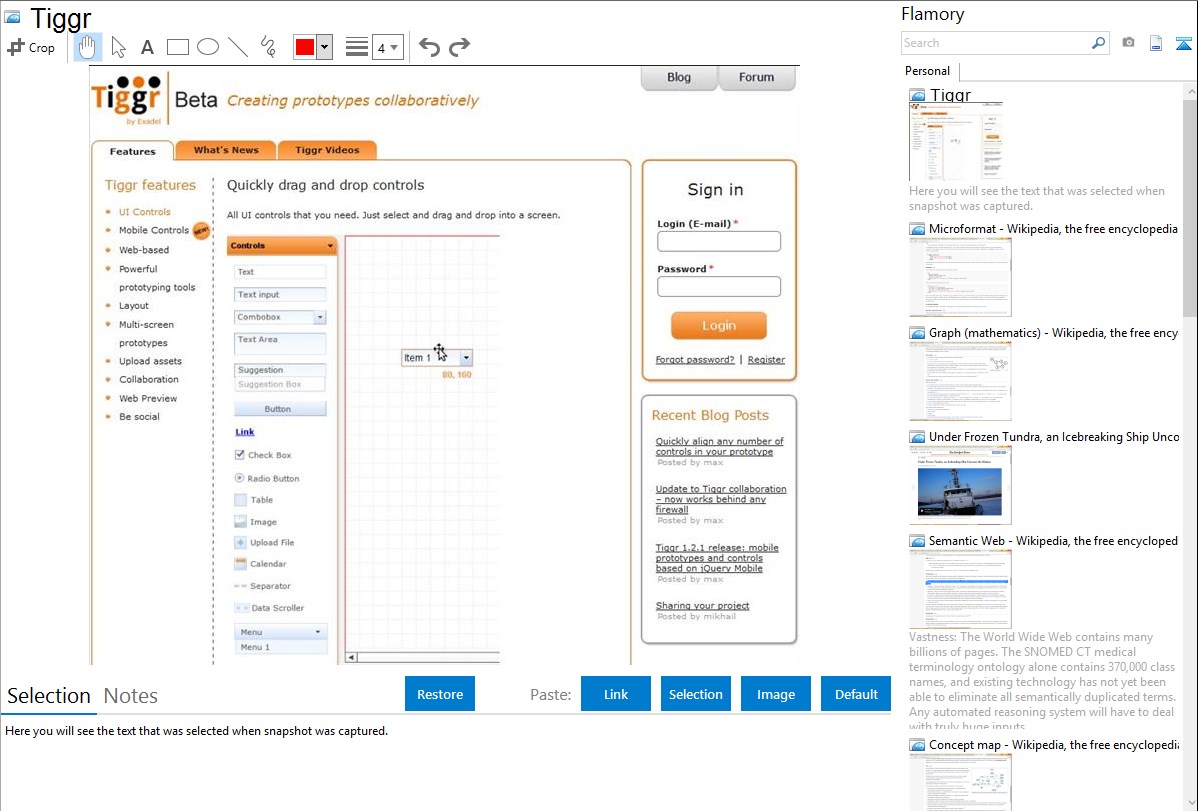Undo the last annotation
This screenshot has height=811, width=1198.
429,47
